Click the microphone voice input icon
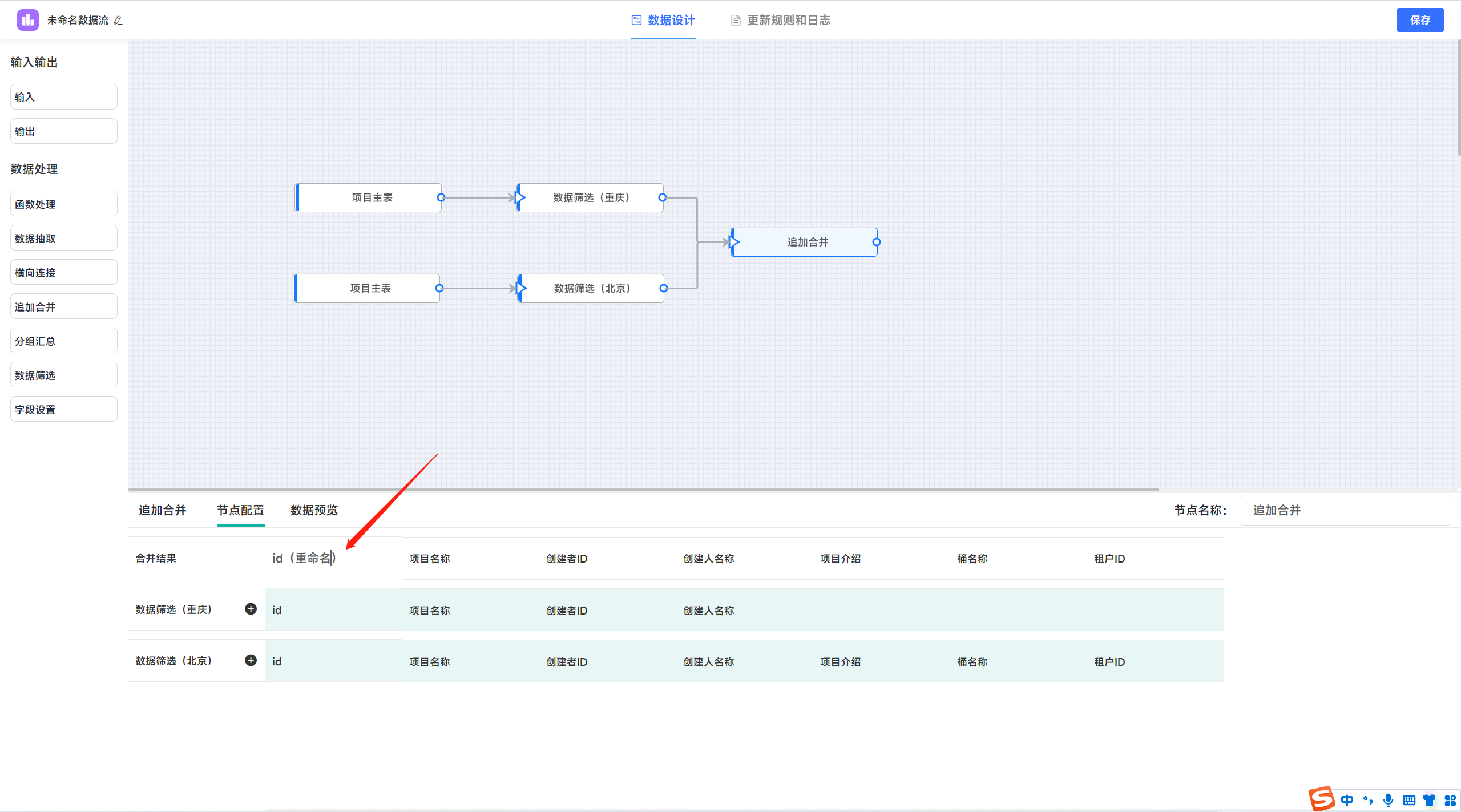The height and width of the screenshot is (812, 1461). (x=1389, y=800)
